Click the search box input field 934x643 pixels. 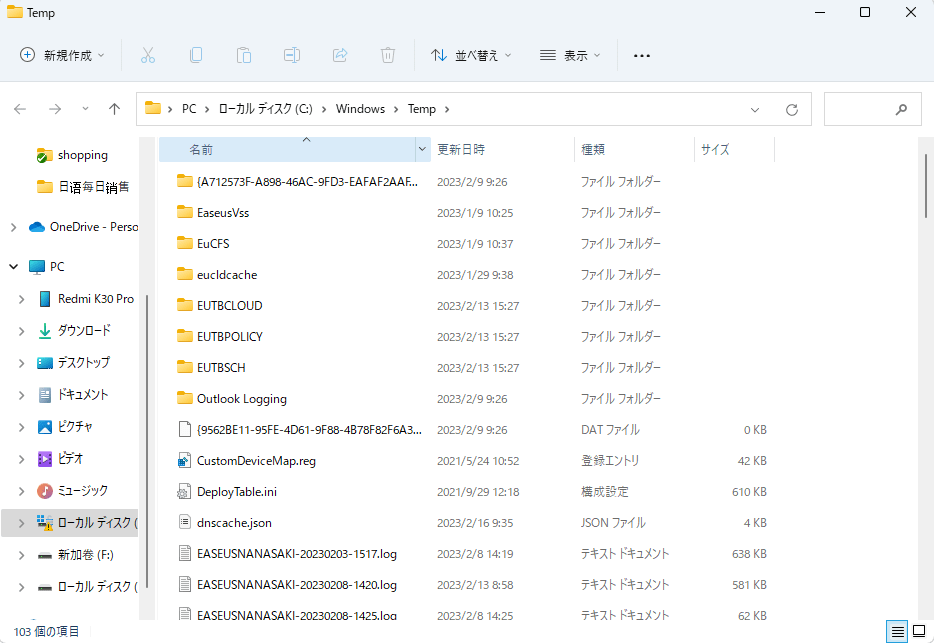(865, 109)
